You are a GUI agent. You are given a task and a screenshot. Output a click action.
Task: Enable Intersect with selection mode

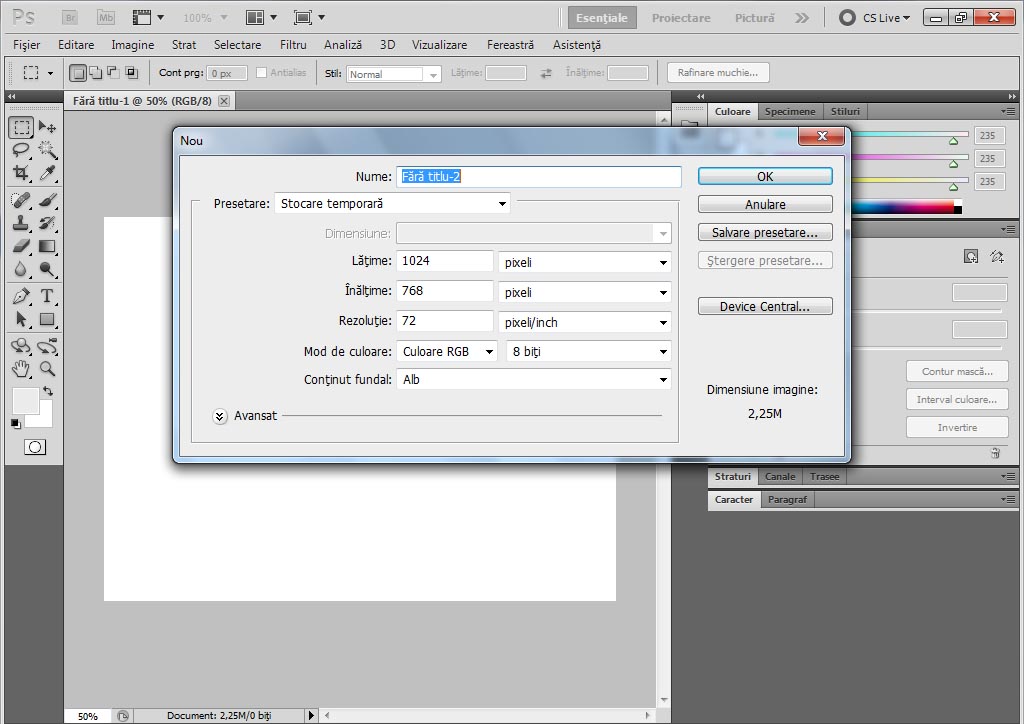131,73
